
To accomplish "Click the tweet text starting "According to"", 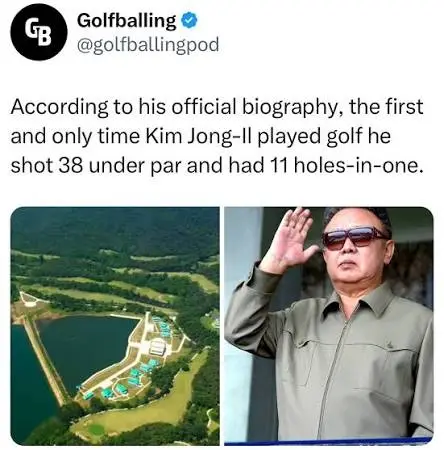I will (x=217, y=136).
